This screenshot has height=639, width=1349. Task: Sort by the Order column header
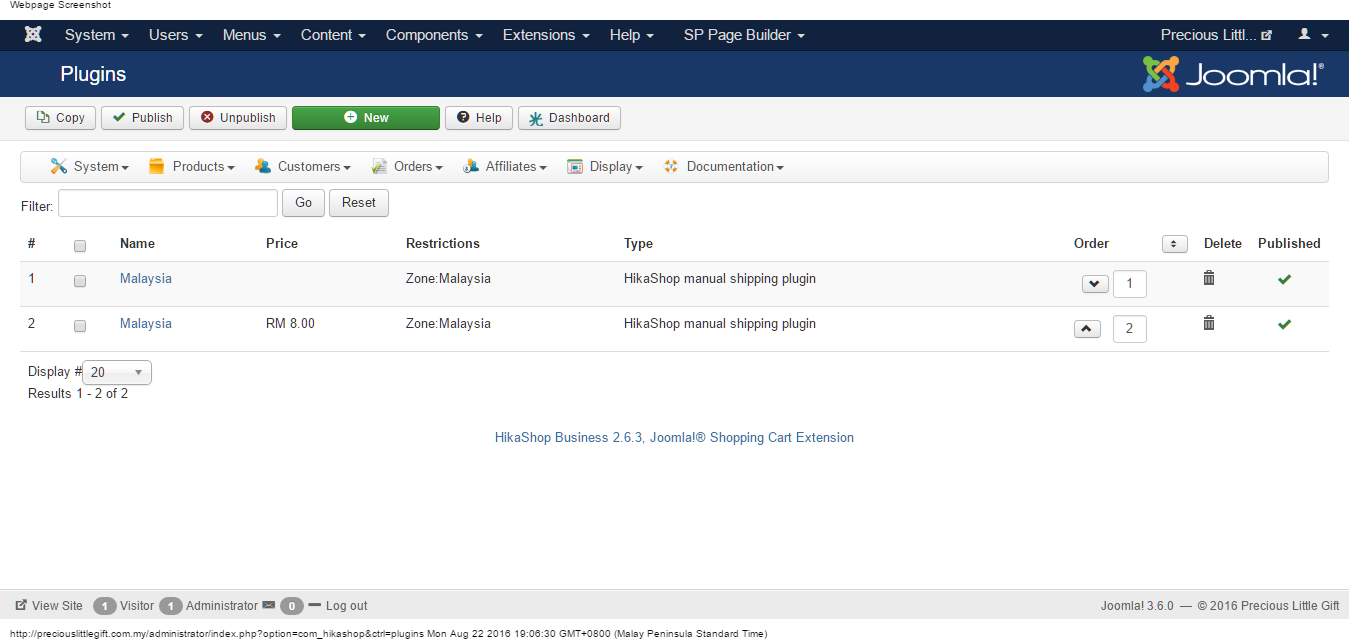pyautogui.click(x=1091, y=244)
